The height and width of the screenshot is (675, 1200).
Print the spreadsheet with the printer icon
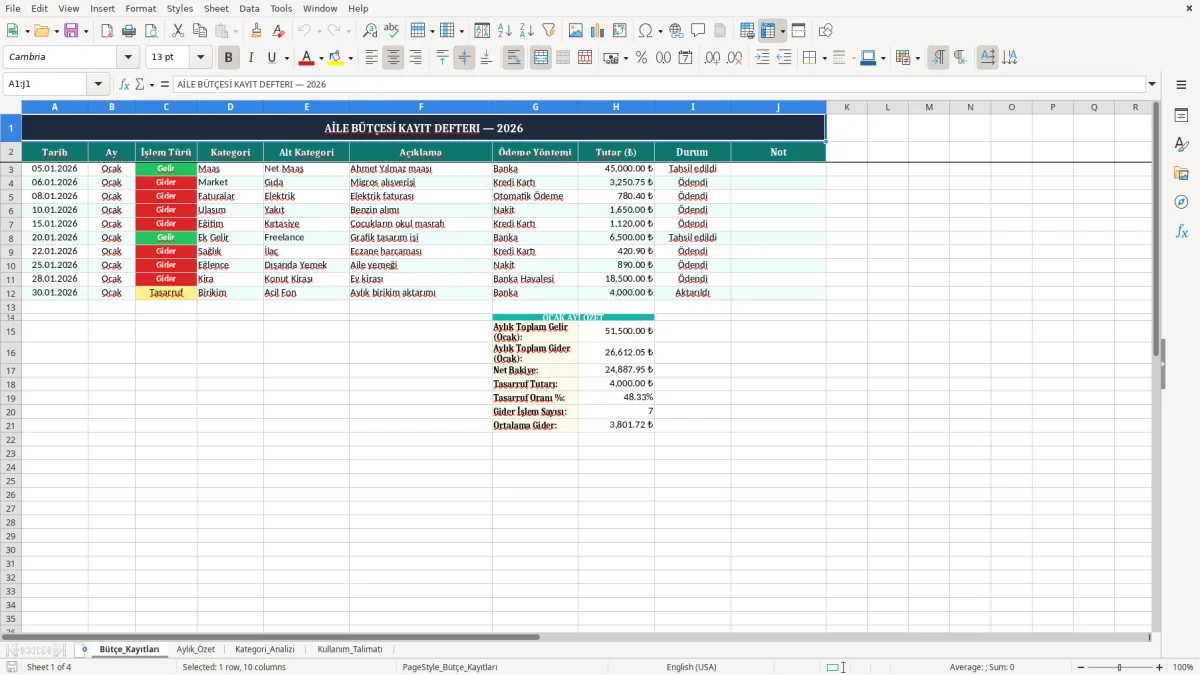(129, 31)
